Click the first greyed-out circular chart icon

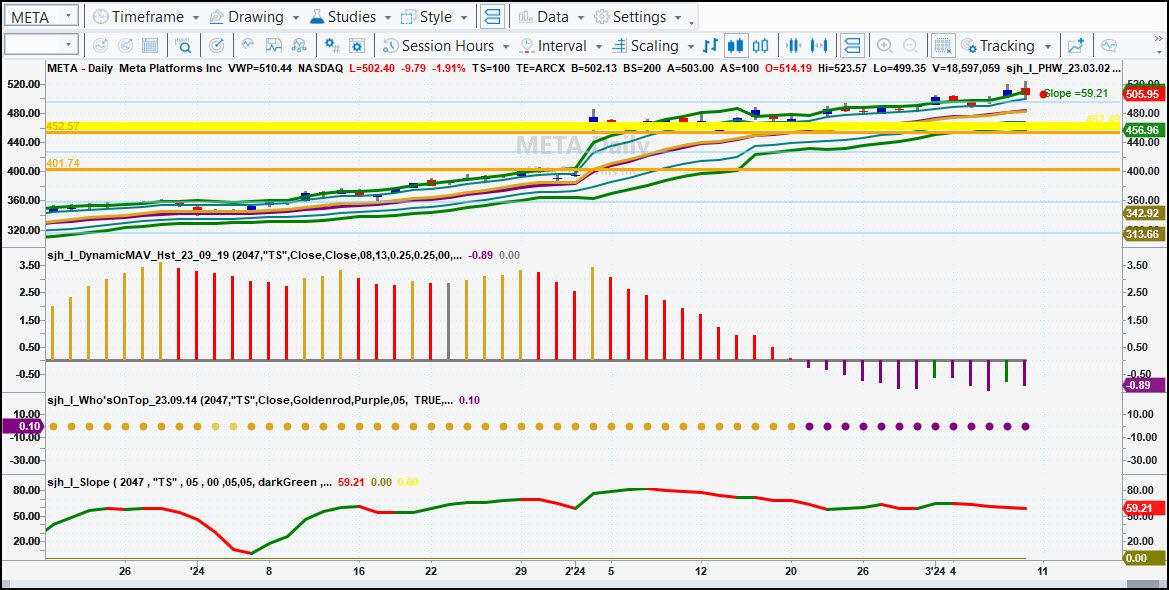(100, 45)
